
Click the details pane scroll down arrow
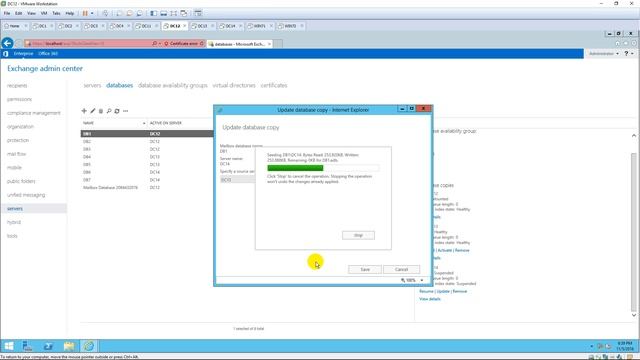633,315
